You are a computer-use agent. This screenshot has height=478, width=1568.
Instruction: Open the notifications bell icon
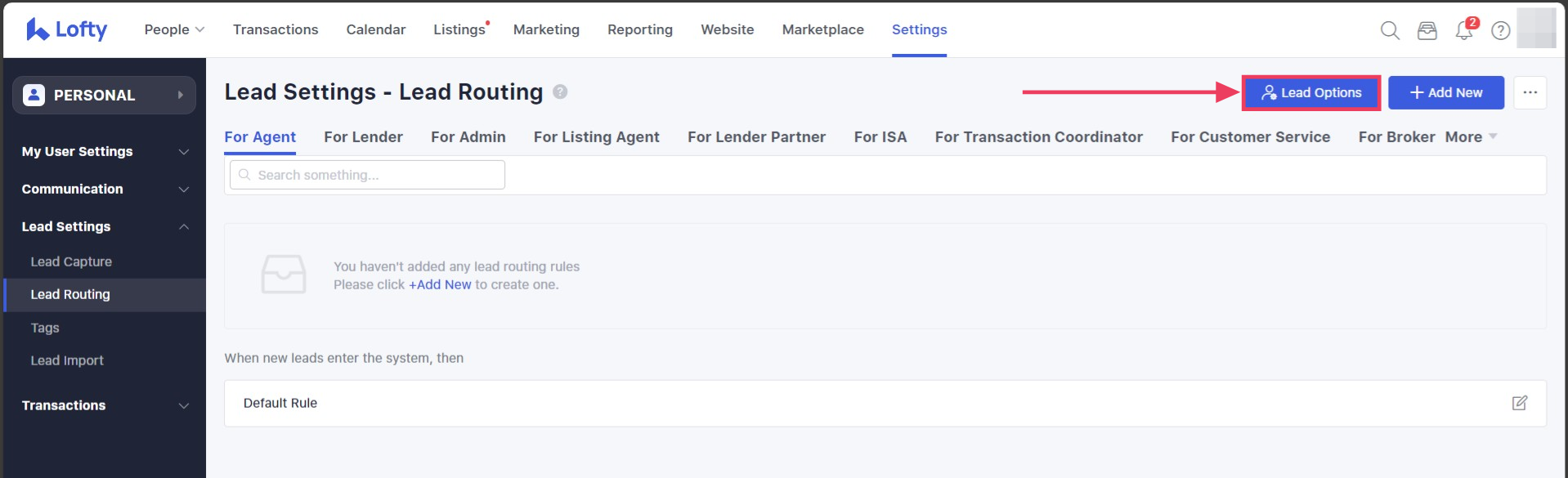click(x=1463, y=30)
